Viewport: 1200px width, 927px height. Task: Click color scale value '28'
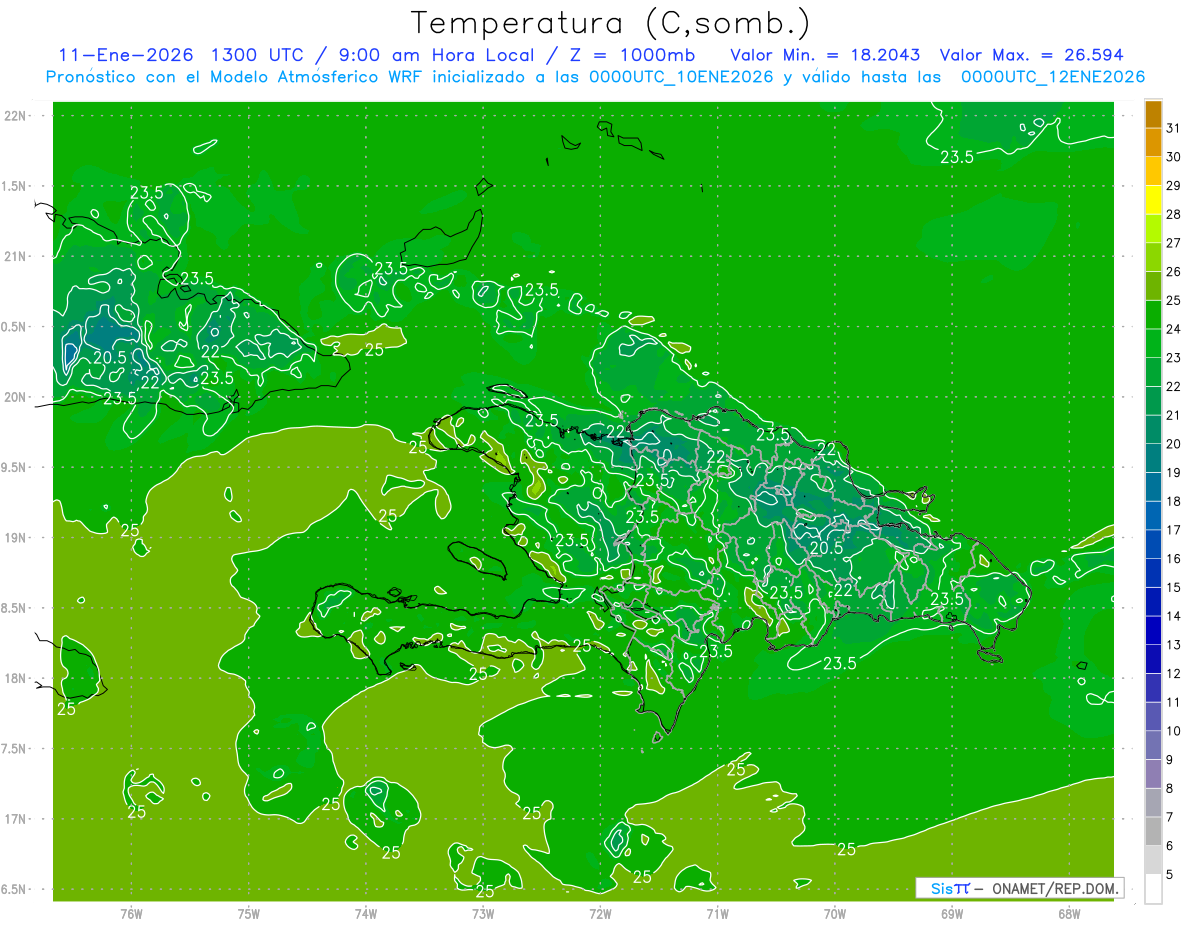(x=1174, y=214)
